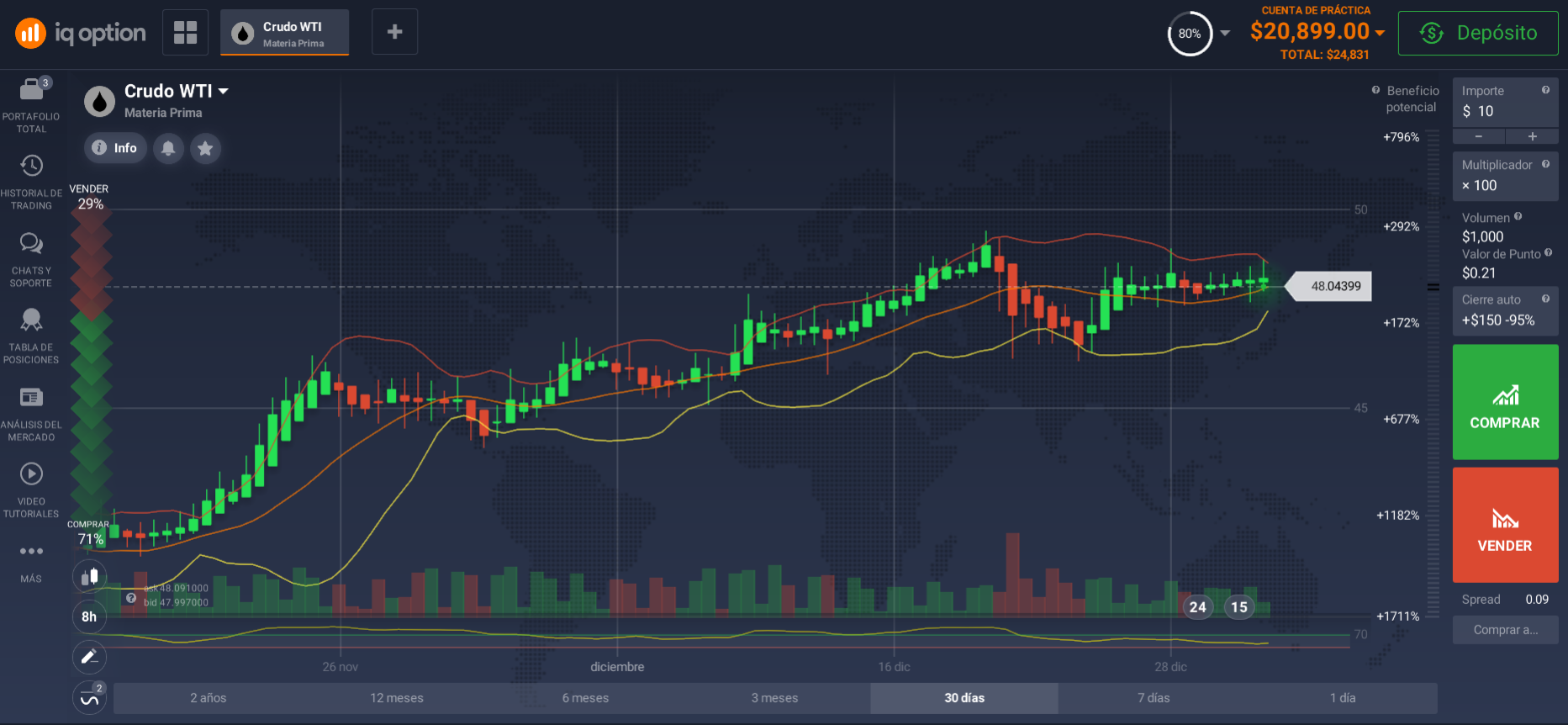Open the Multiplicador x100 selector

coord(1505,176)
